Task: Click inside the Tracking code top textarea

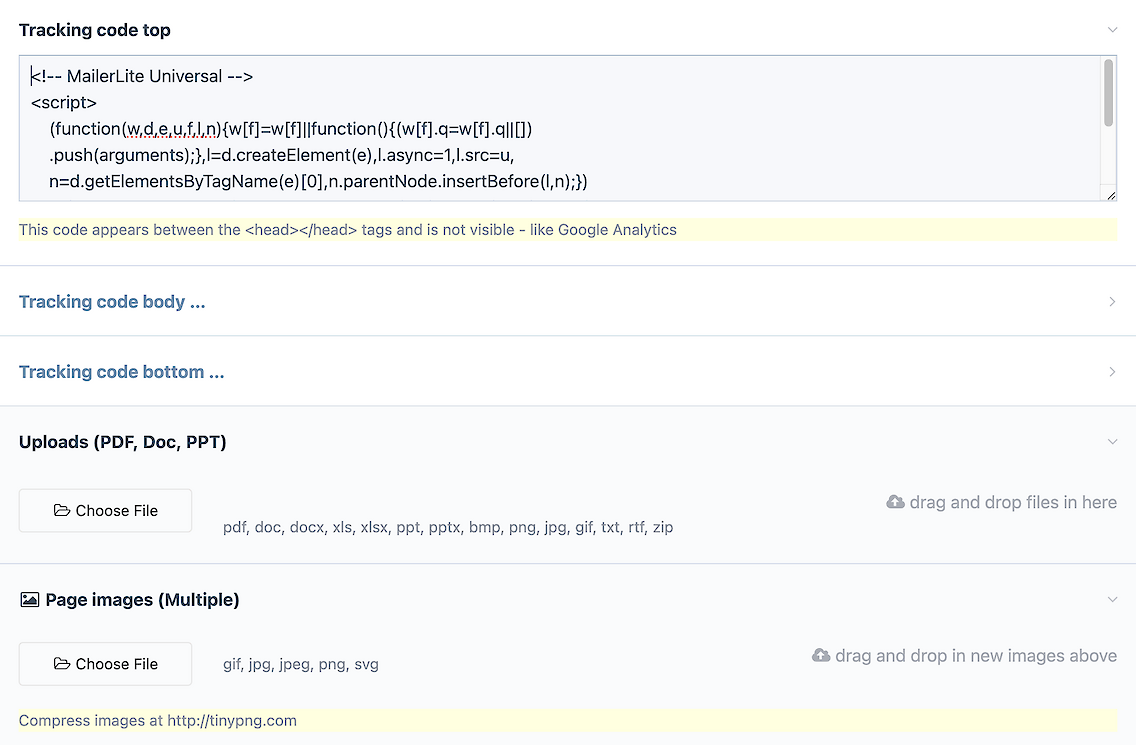Action: 560,128
